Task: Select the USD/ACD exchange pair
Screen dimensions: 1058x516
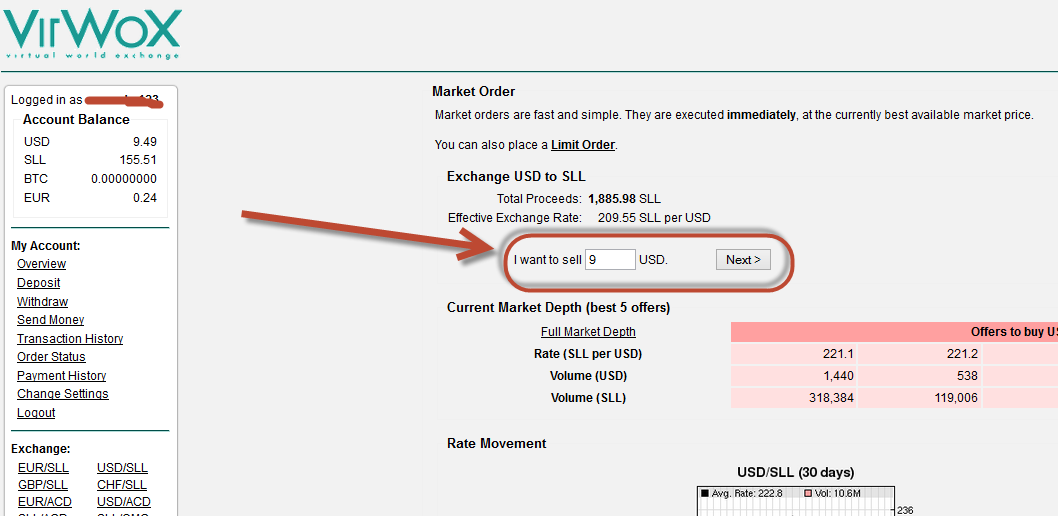Action: click(x=123, y=502)
